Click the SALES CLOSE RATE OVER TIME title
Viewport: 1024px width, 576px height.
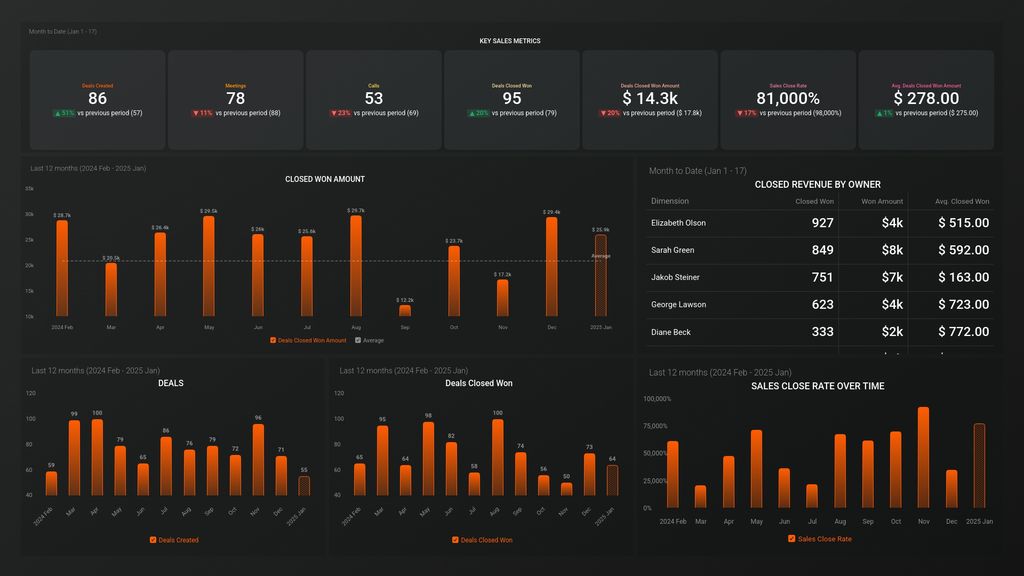(x=818, y=386)
